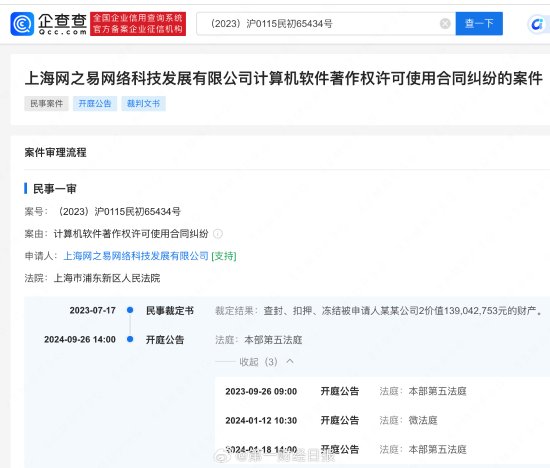Click the chevron arrow next to 收起 (3)
550x468 pixels.
(290, 361)
